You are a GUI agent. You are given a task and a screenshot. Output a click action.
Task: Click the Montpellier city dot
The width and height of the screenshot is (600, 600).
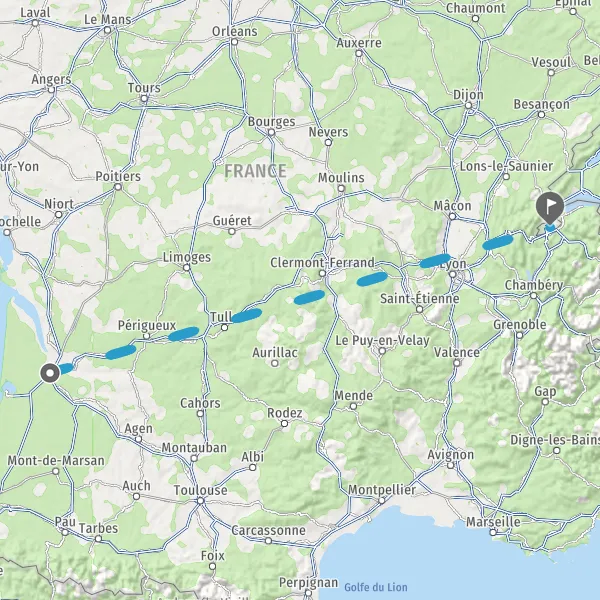tap(382, 501)
